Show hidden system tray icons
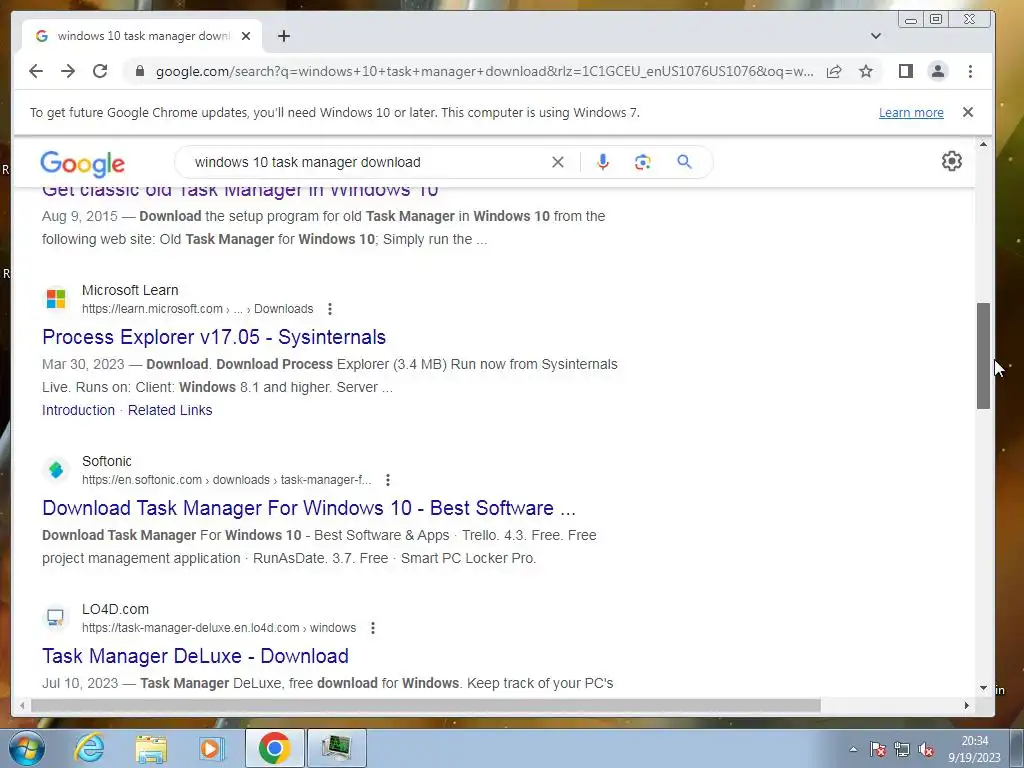This screenshot has height=768, width=1024. tap(853, 749)
